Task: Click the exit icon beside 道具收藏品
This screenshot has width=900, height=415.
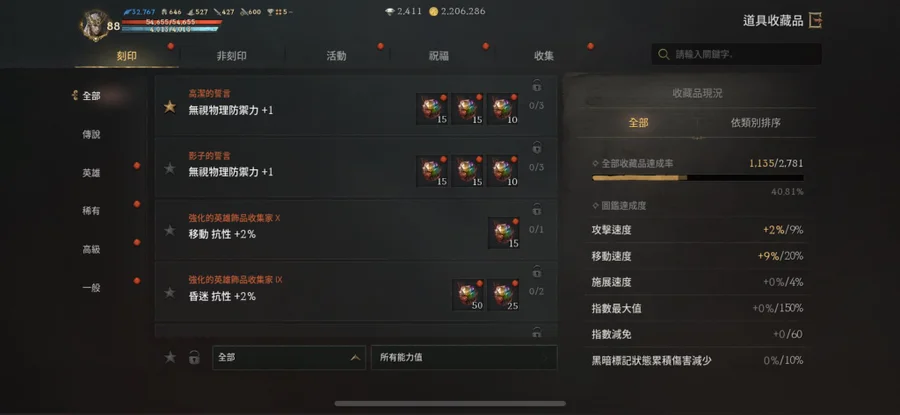Action: pos(816,21)
